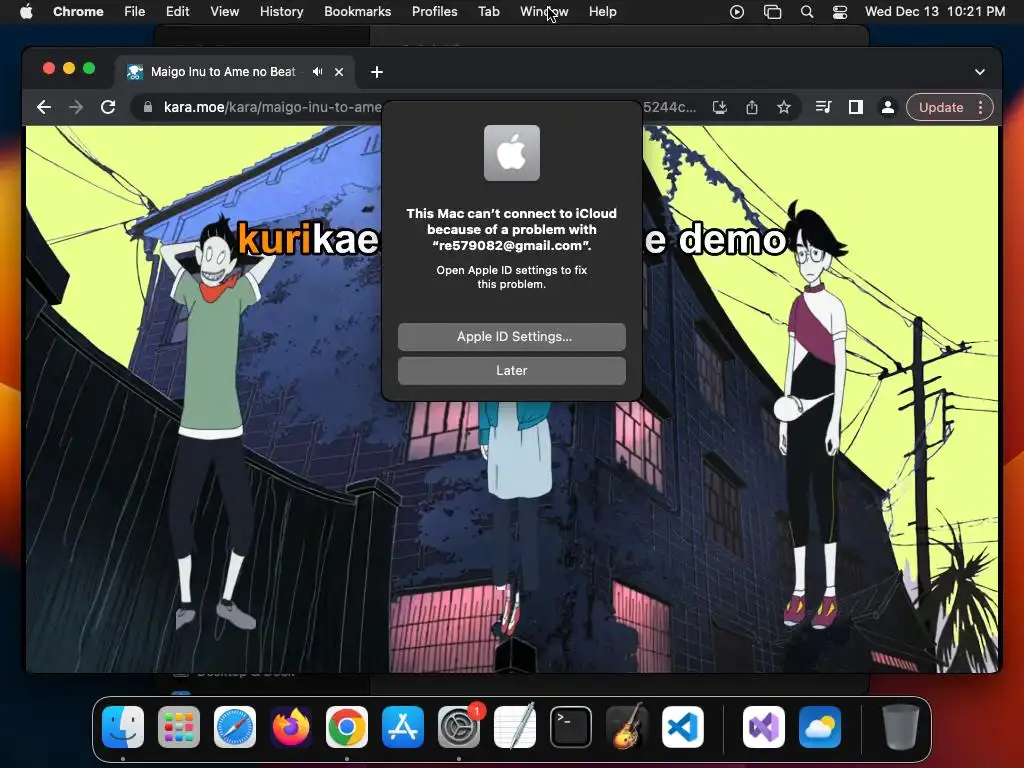Open Stage Manager windows icon in menu bar
1024x768 pixels.
tap(772, 12)
